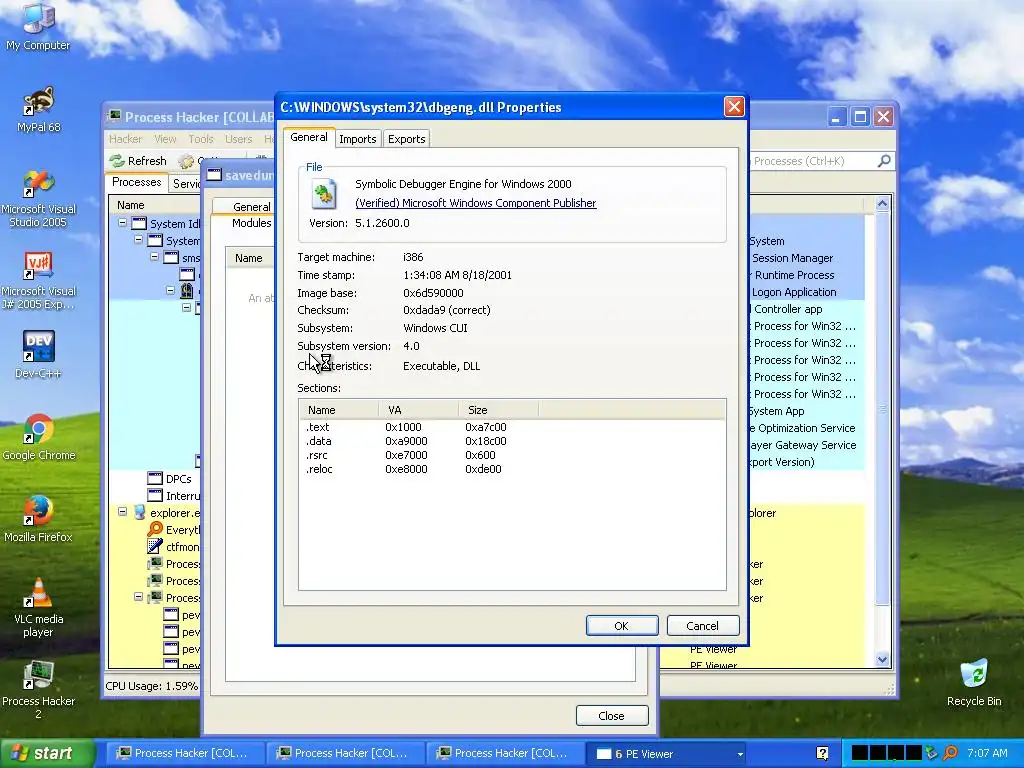Viewport: 1024px width, 768px height.
Task: Open PE Viewer taskbar group dropdown arrow
Action: point(740,754)
